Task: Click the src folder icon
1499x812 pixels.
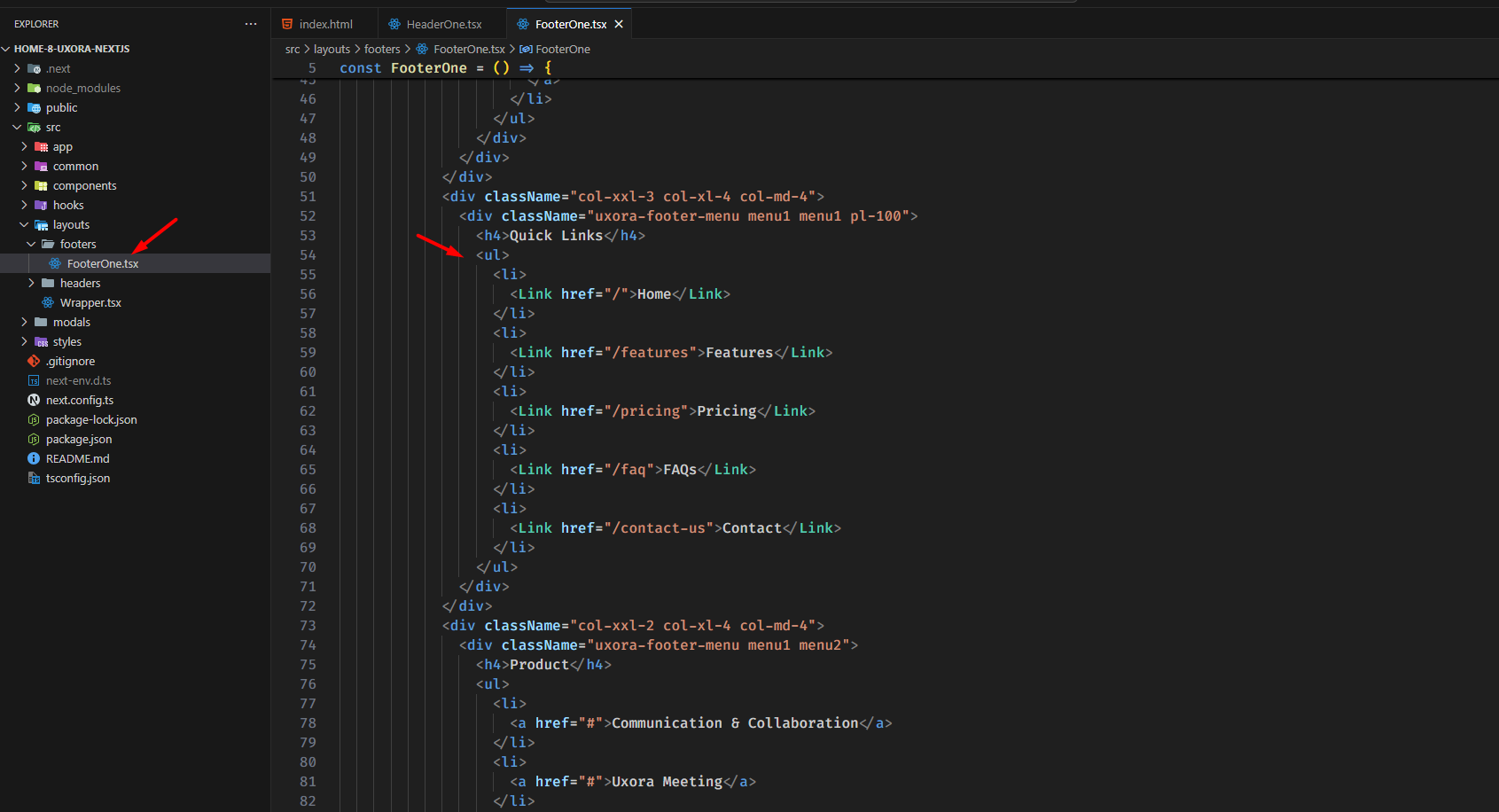Action: pos(34,127)
